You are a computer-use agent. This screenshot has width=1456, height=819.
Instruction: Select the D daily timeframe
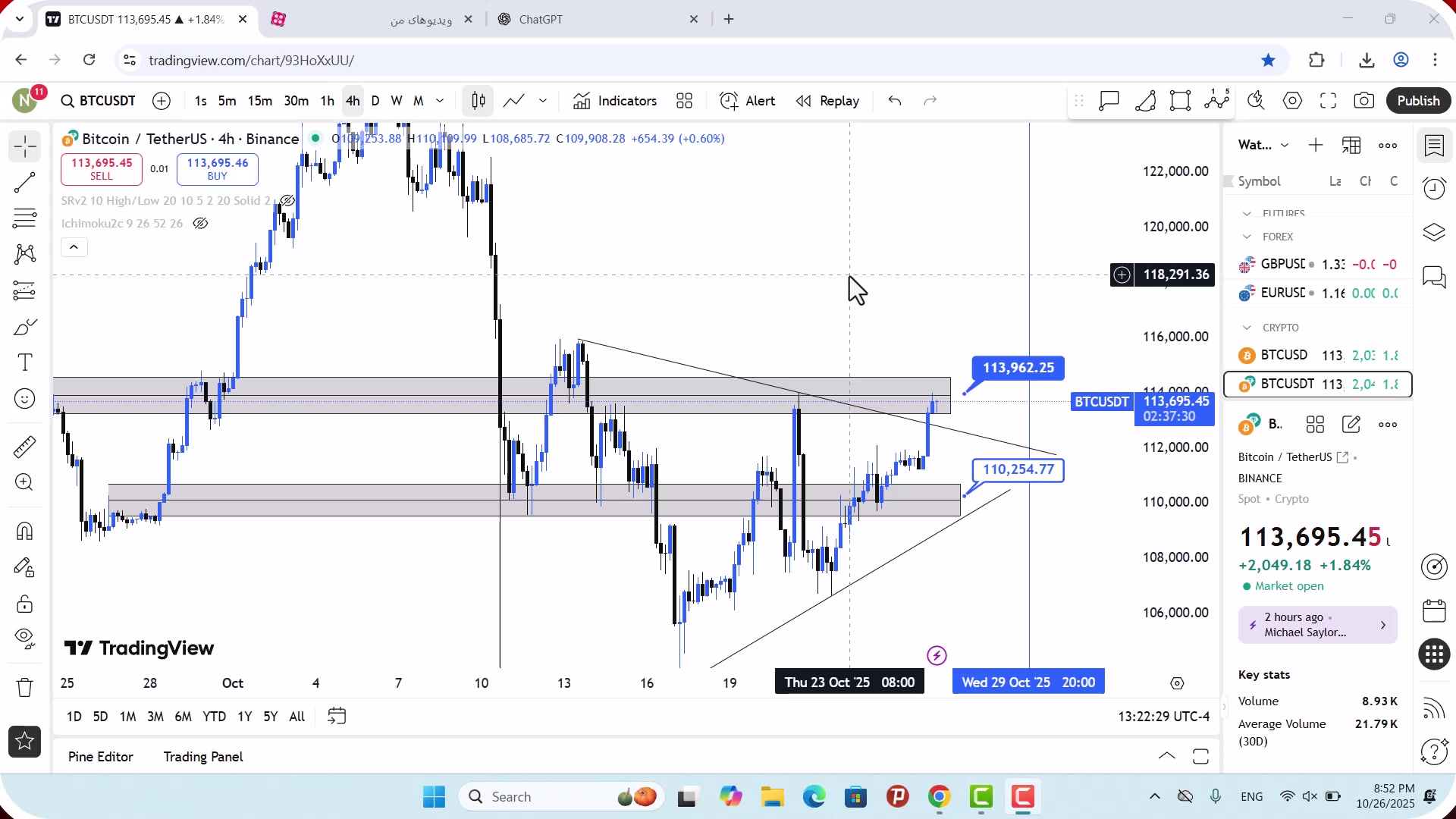375,101
